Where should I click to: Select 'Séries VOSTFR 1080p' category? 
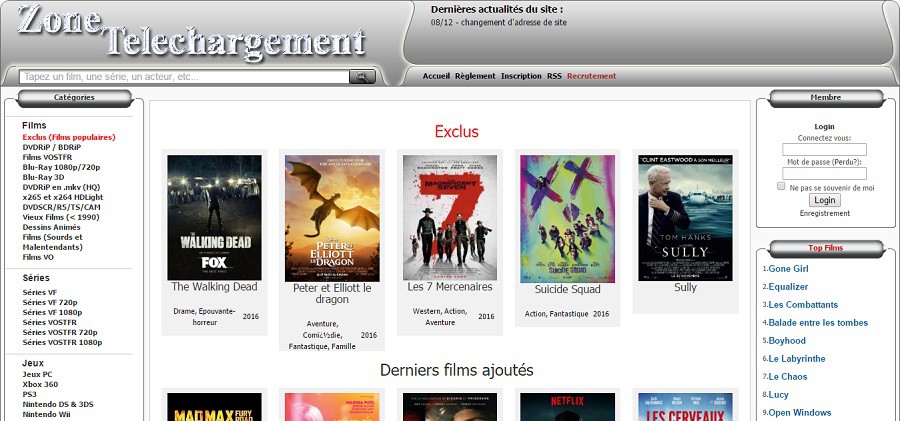63,342
